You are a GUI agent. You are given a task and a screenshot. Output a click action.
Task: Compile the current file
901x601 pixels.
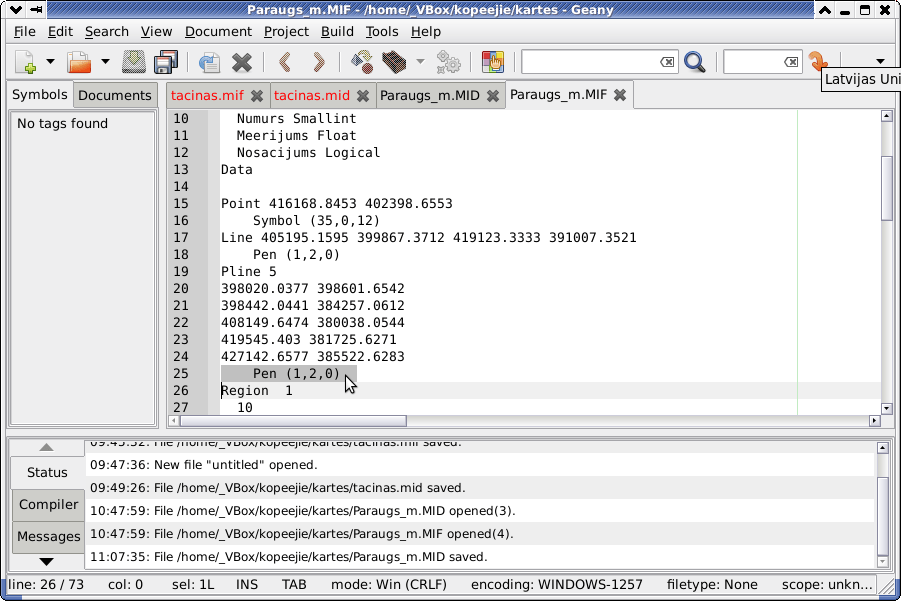point(361,61)
